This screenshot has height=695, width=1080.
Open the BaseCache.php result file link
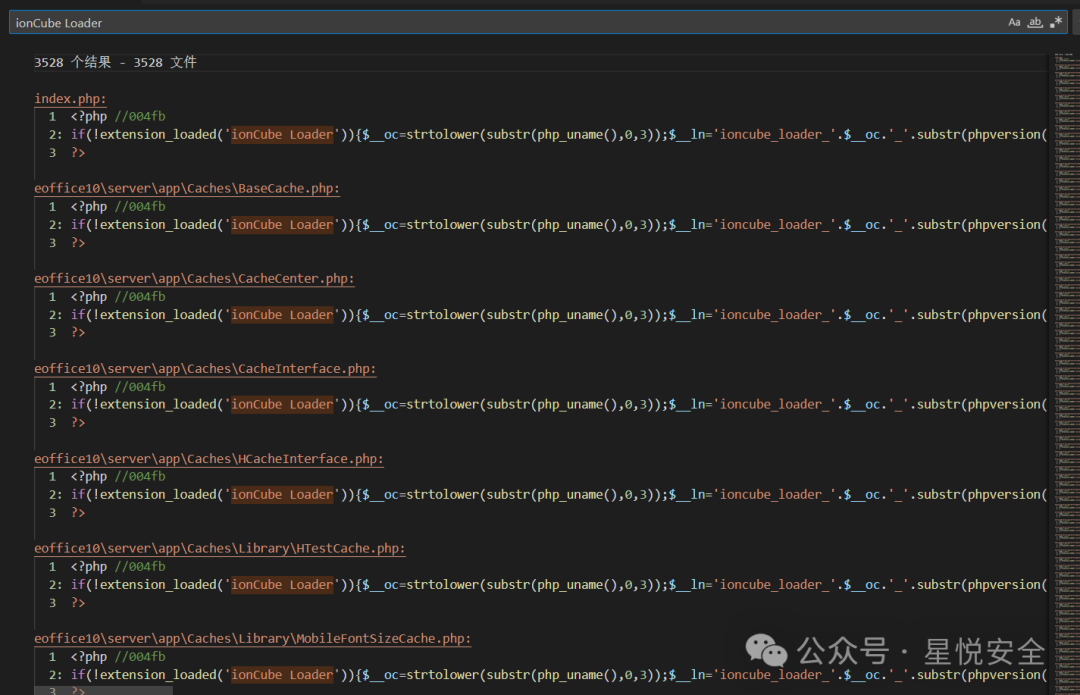tap(187, 188)
